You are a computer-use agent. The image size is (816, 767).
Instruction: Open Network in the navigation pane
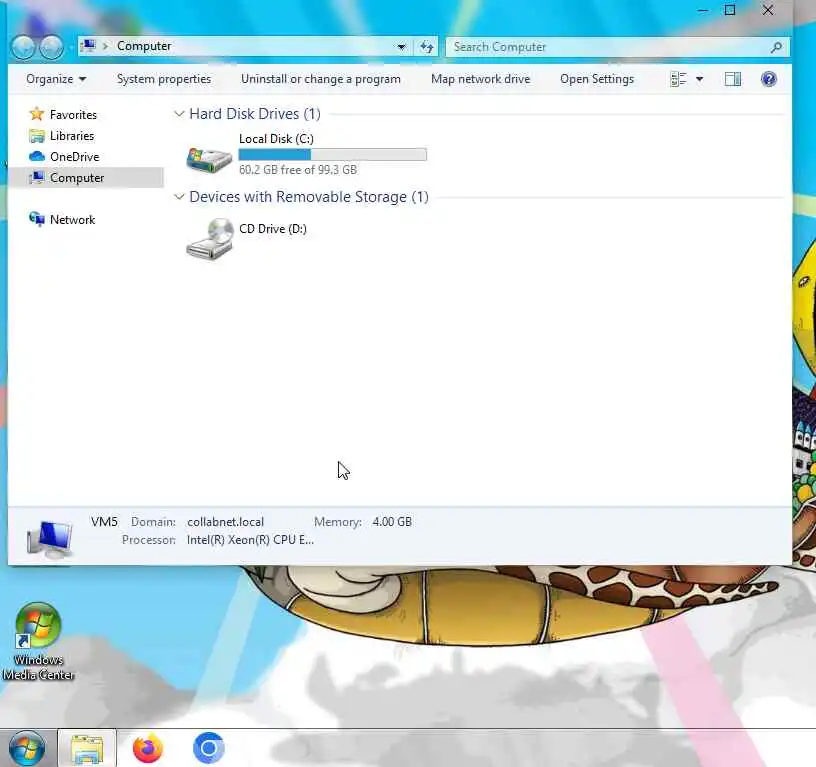tap(72, 220)
